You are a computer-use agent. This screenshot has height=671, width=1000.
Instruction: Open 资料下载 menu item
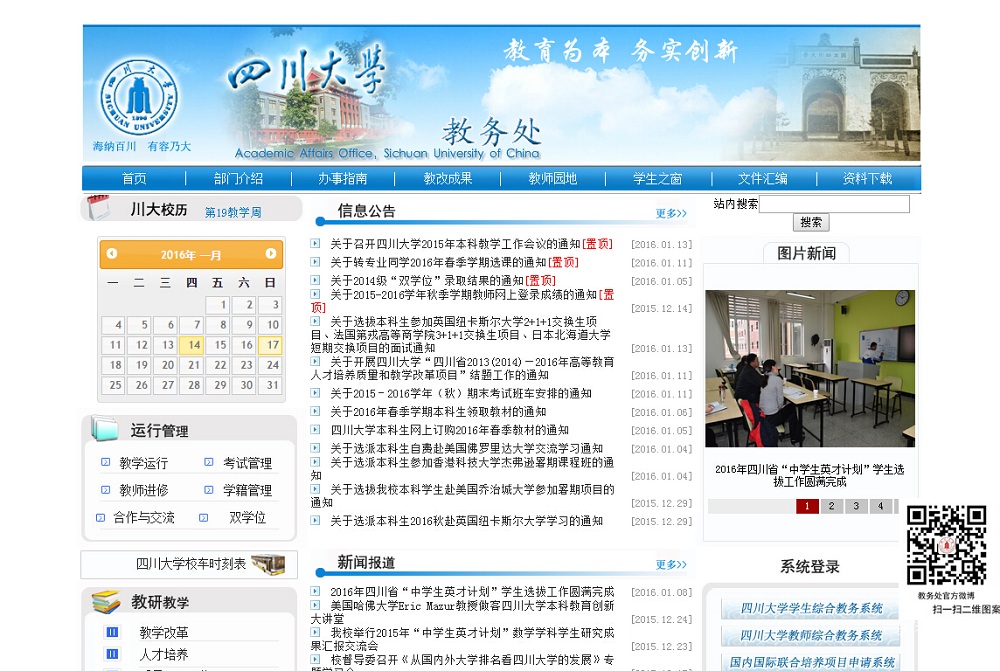point(867,179)
